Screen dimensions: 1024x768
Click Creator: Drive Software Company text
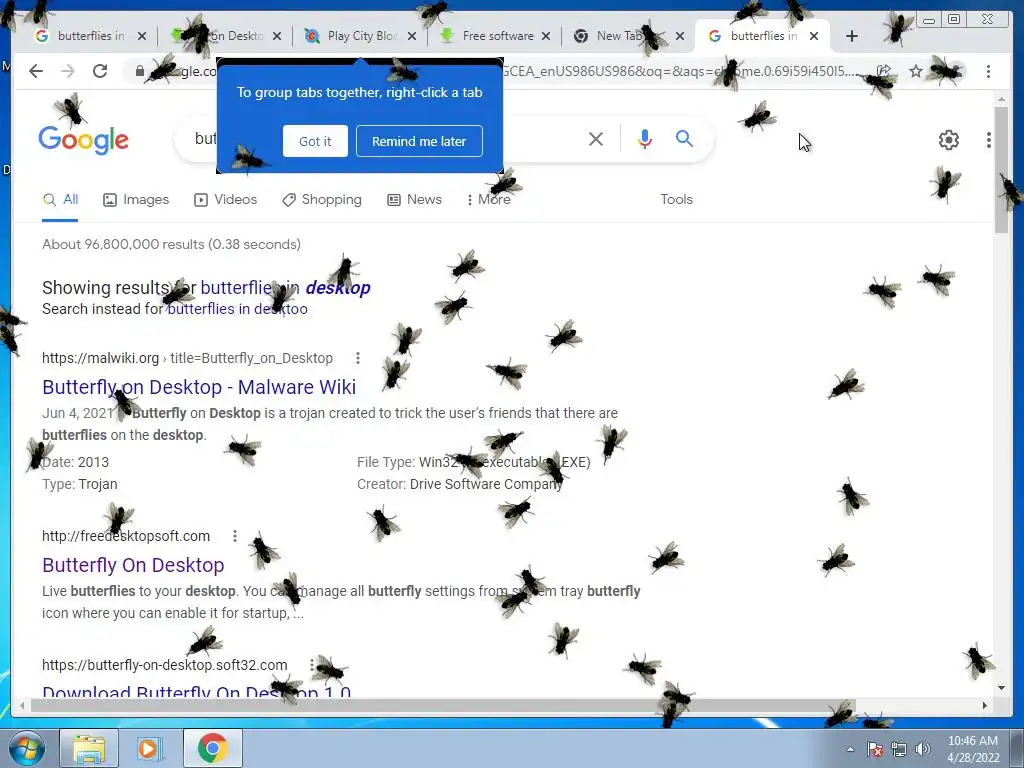(x=460, y=484)
